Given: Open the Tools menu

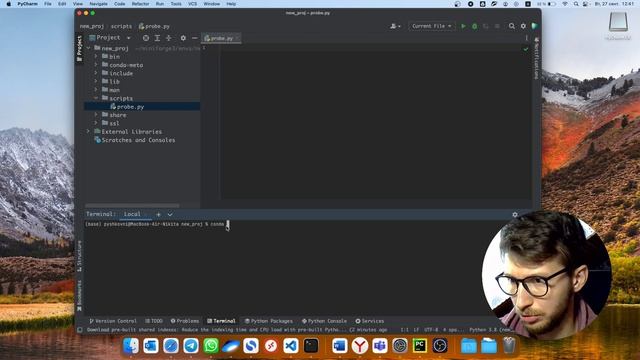Looking at the screenshot, I should point(176,4).
